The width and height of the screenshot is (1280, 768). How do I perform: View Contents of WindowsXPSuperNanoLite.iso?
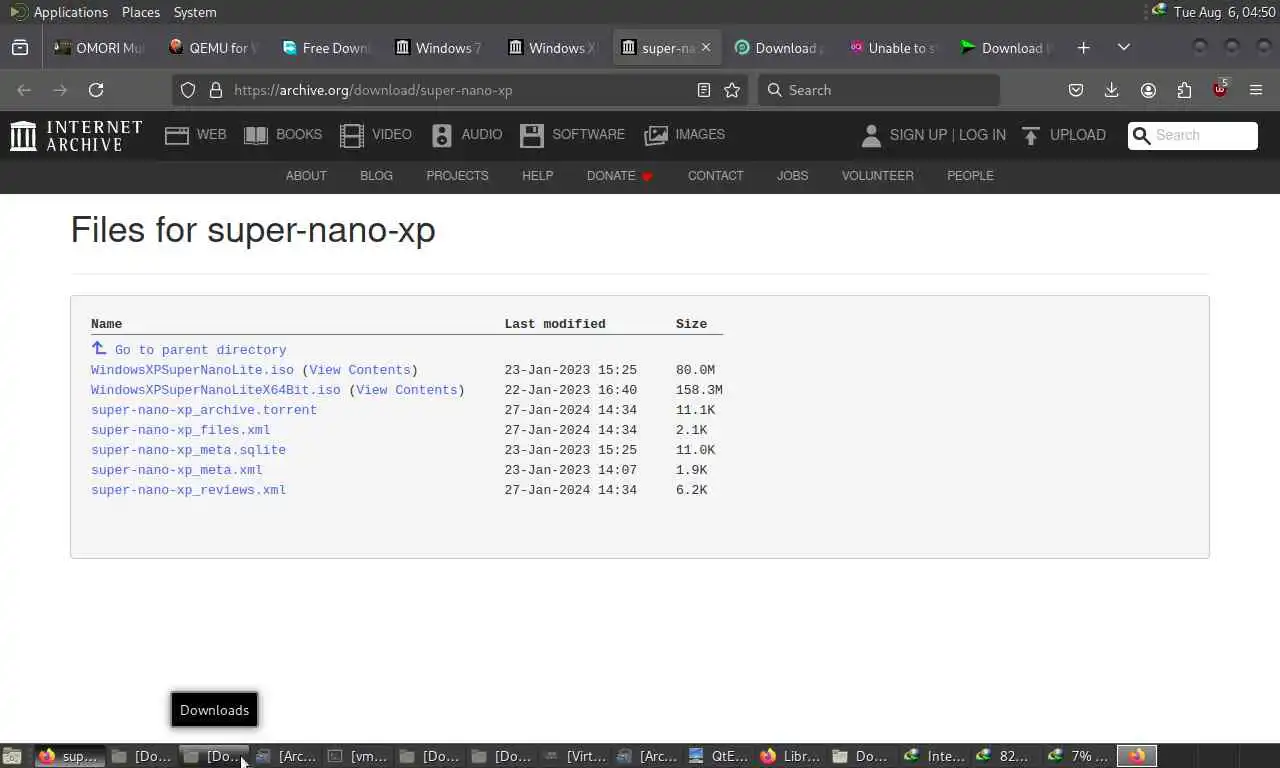click(x=360, y=370)
